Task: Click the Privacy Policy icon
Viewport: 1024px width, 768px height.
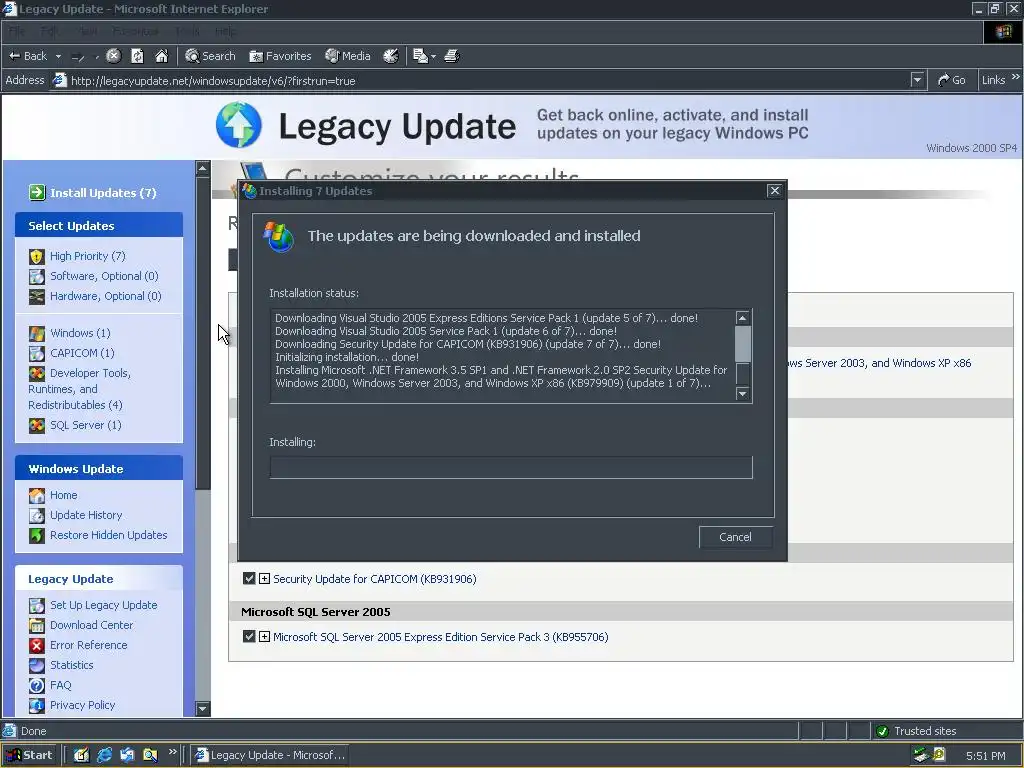Action: point(37,705)
